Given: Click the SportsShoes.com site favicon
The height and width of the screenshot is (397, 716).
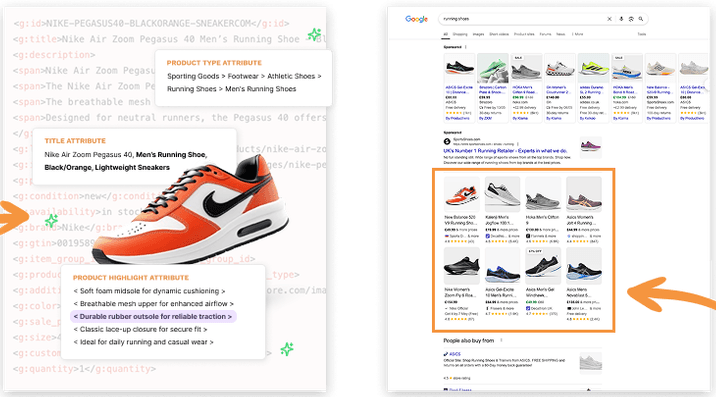Looking at the screenshot, I should 447,142.
